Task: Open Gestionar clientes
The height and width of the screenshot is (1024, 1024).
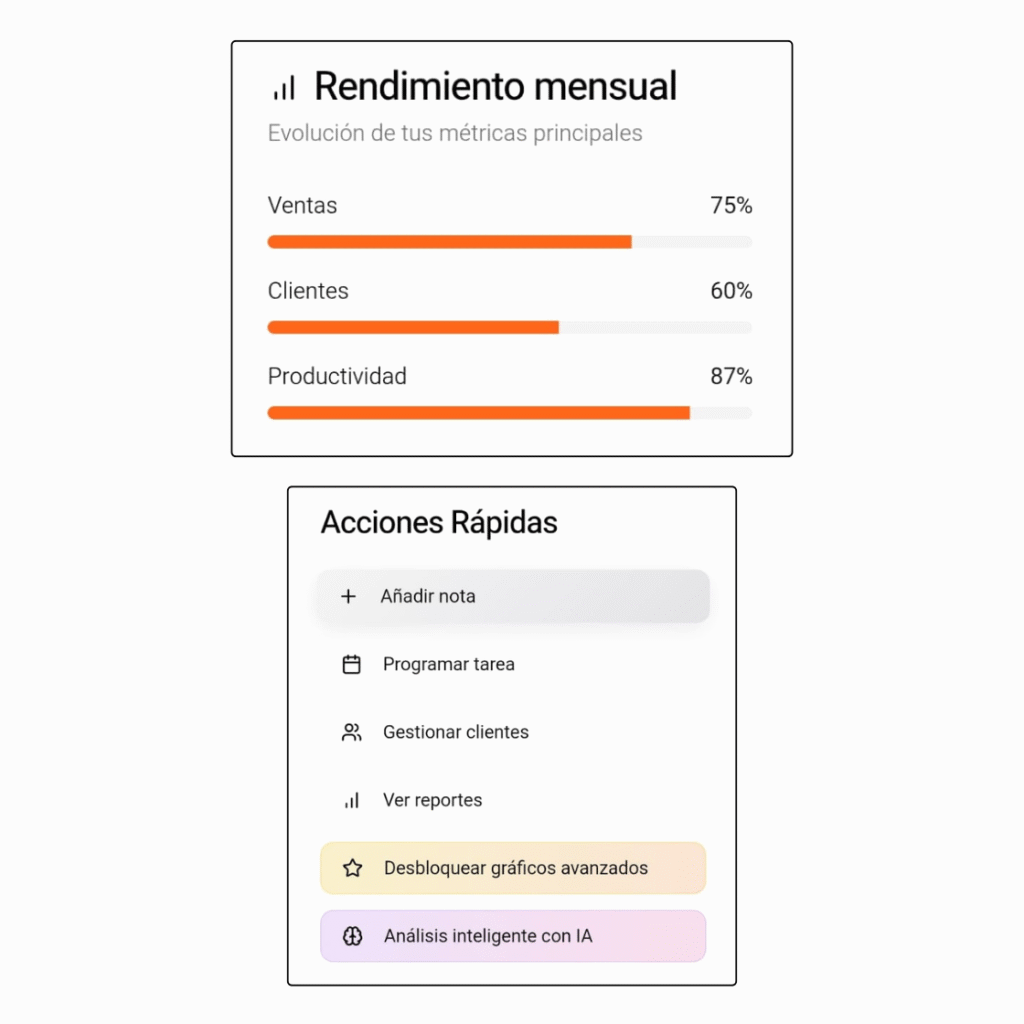Action: [455, 733]
